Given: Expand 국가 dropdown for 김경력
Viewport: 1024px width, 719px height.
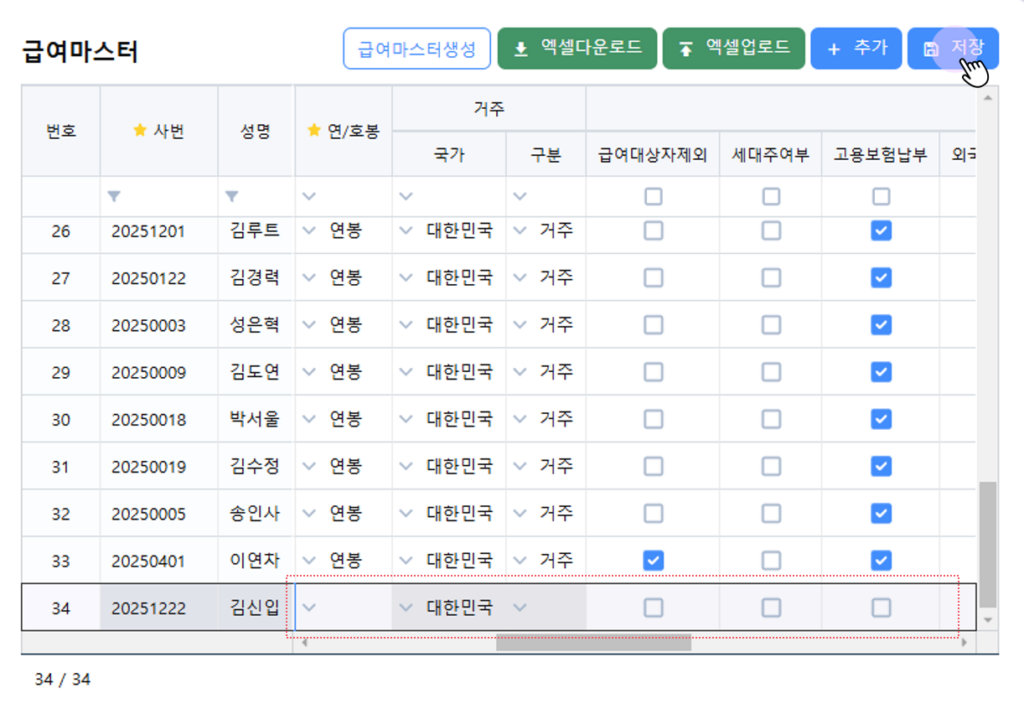Looking at the screenshot, I should tap(405, 278).
